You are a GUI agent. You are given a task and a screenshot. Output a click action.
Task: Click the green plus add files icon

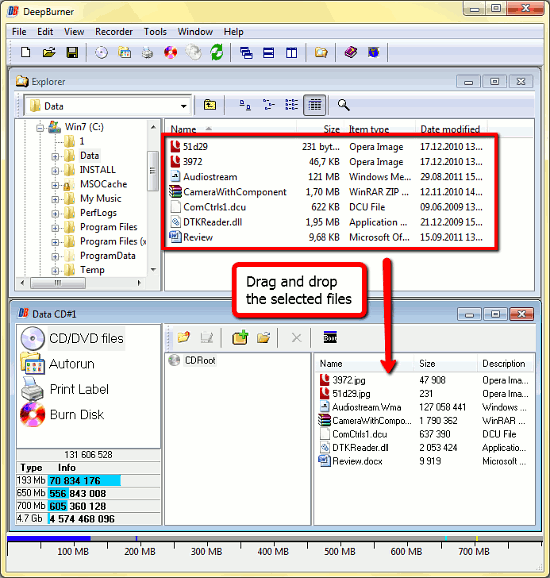(240, 337)
